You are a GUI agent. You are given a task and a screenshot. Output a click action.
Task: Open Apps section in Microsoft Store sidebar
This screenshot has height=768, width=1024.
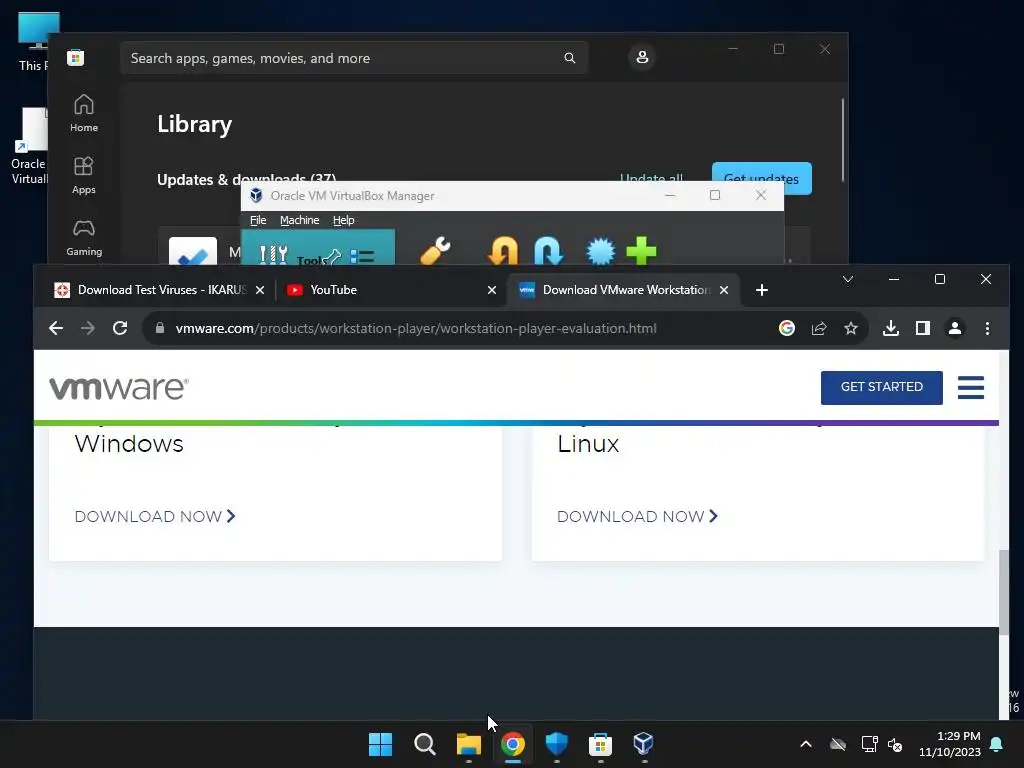[x=84, y=175]
